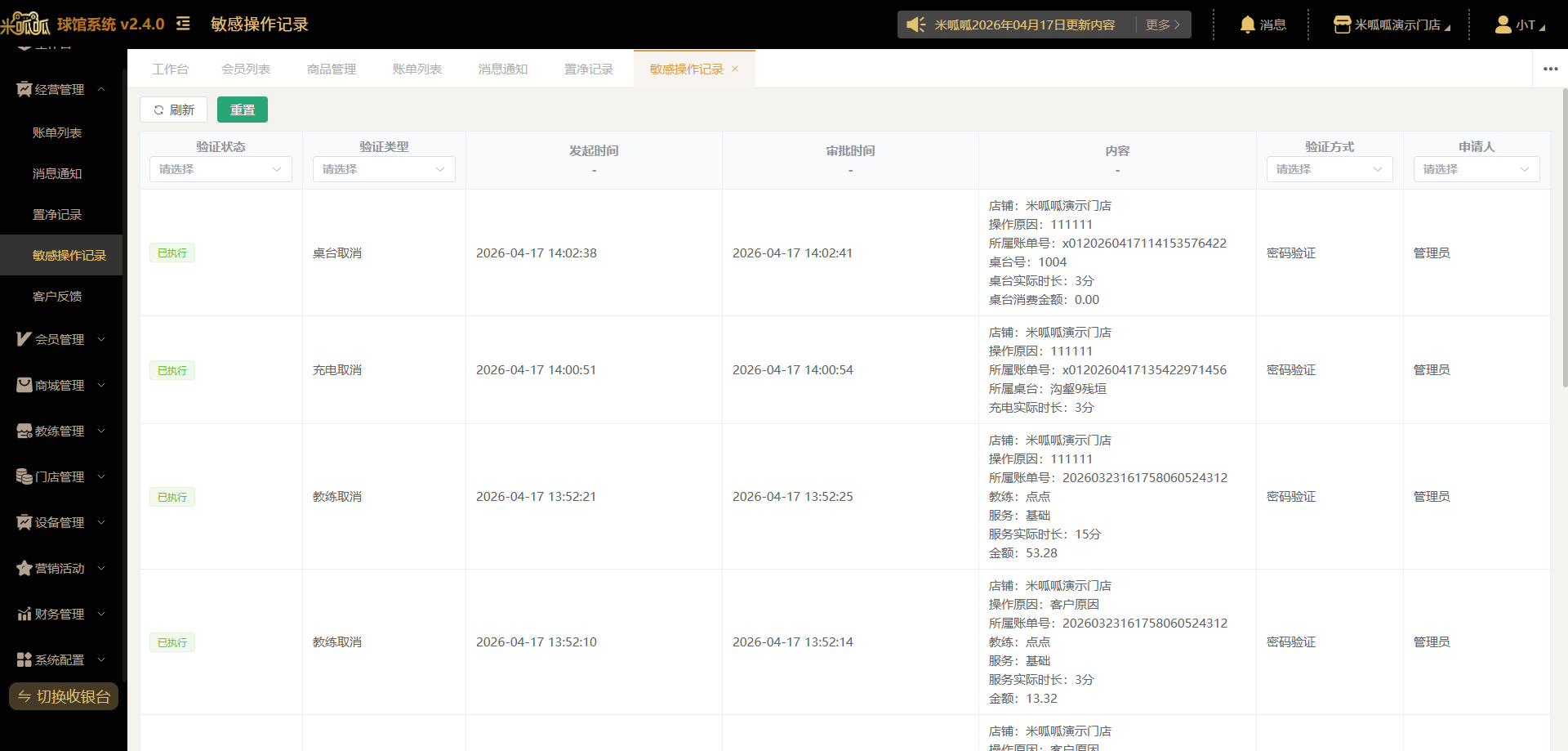The image size is (1568, 751).
Task: Switch to the 工作台 tab
Action: tap(170, 69)
